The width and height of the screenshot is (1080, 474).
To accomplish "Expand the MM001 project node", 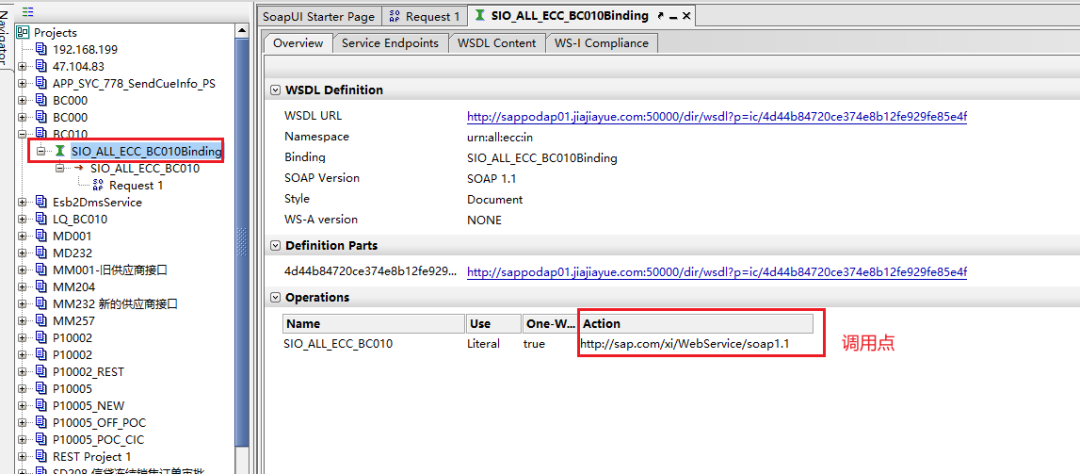I will [x=22, y=270].
